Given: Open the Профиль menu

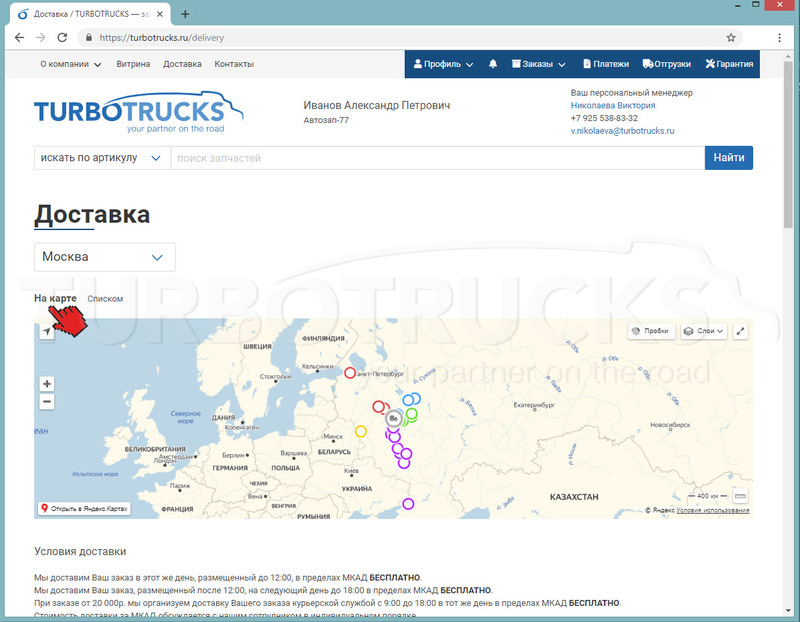Looking at the screenshot, I should (443, 64).
